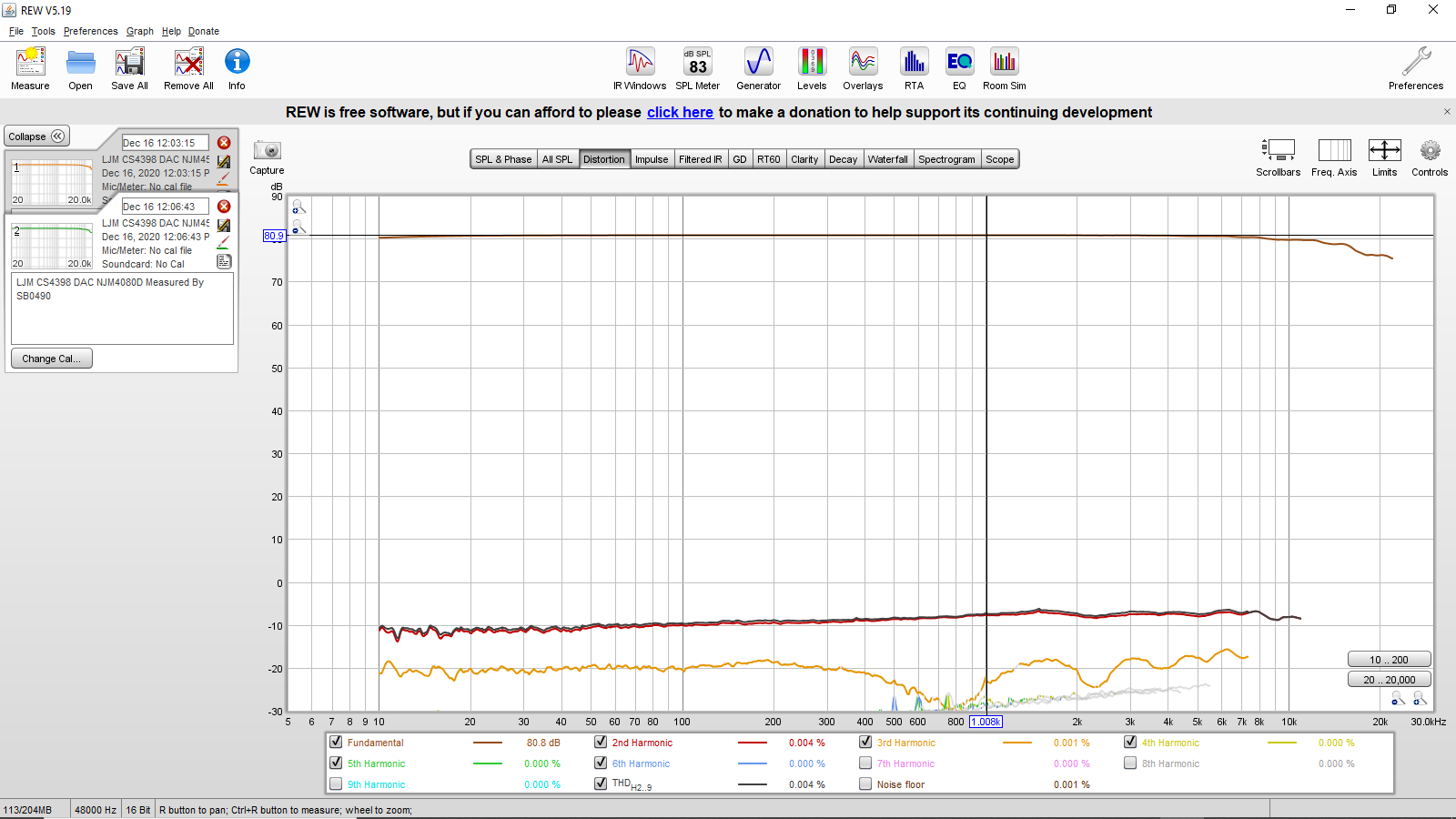Switch to the Waterfall tab
This screenshot has height=819, width=1456.
[887, 159]
